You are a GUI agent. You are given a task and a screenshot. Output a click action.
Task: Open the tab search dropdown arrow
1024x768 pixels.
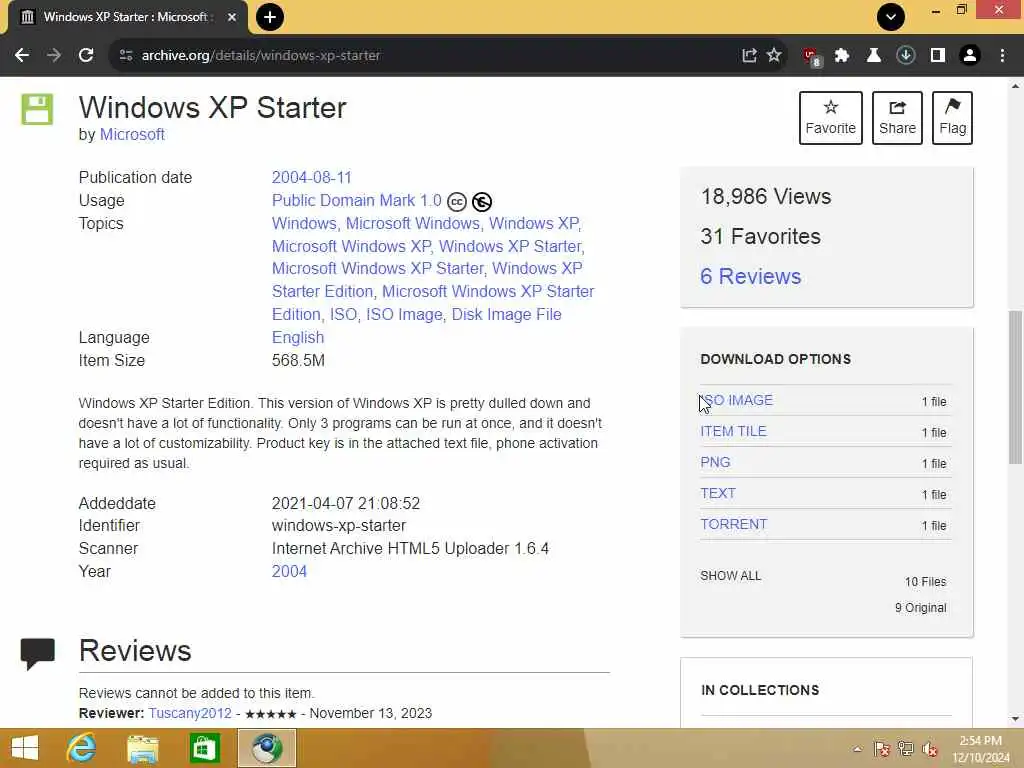tap(891, 17)
